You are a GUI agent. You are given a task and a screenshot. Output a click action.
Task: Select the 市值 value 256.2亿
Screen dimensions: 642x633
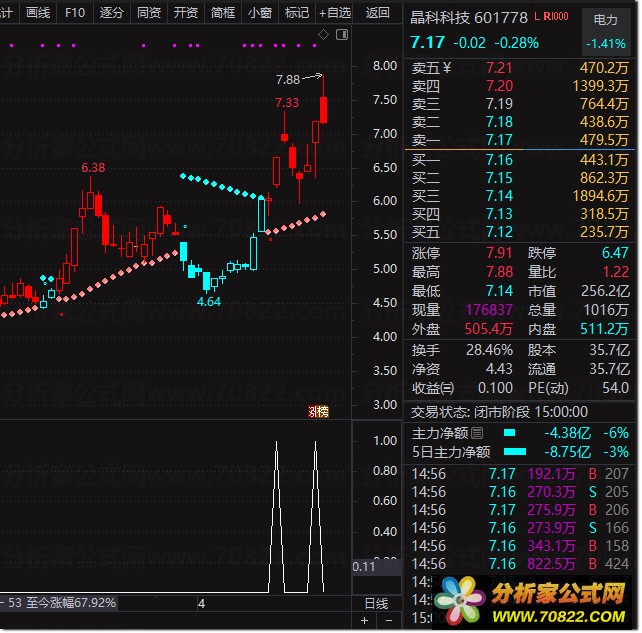(605, 291)
